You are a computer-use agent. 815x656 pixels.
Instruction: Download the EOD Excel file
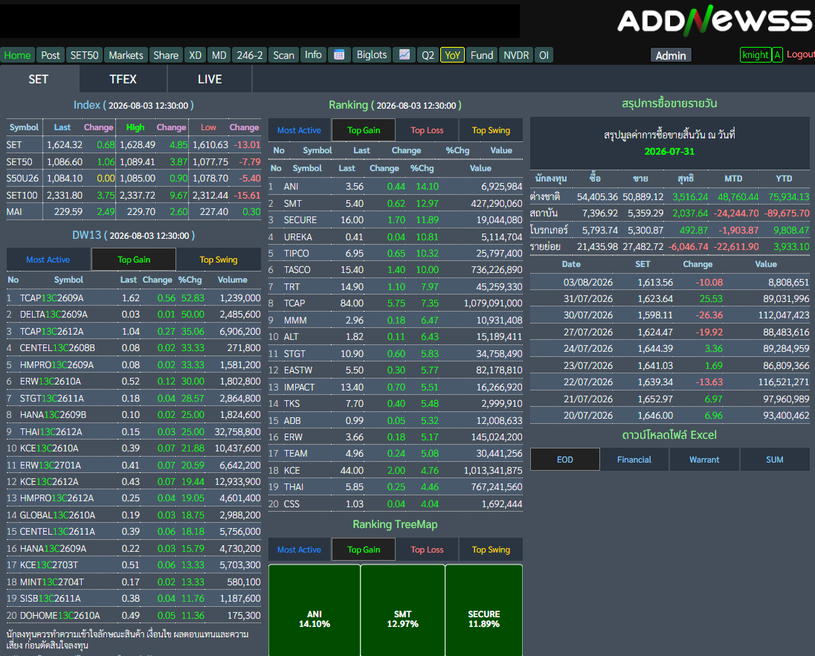[x=564, y=460]
